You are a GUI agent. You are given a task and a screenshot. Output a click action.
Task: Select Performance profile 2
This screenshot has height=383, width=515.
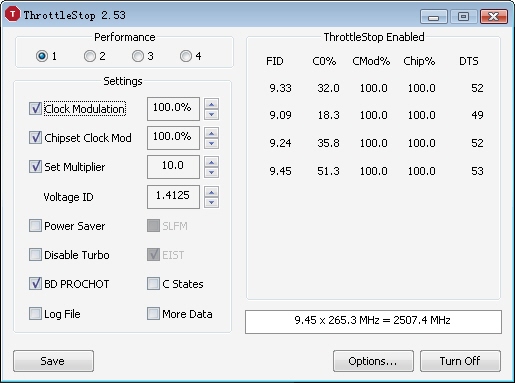[90, 56]
